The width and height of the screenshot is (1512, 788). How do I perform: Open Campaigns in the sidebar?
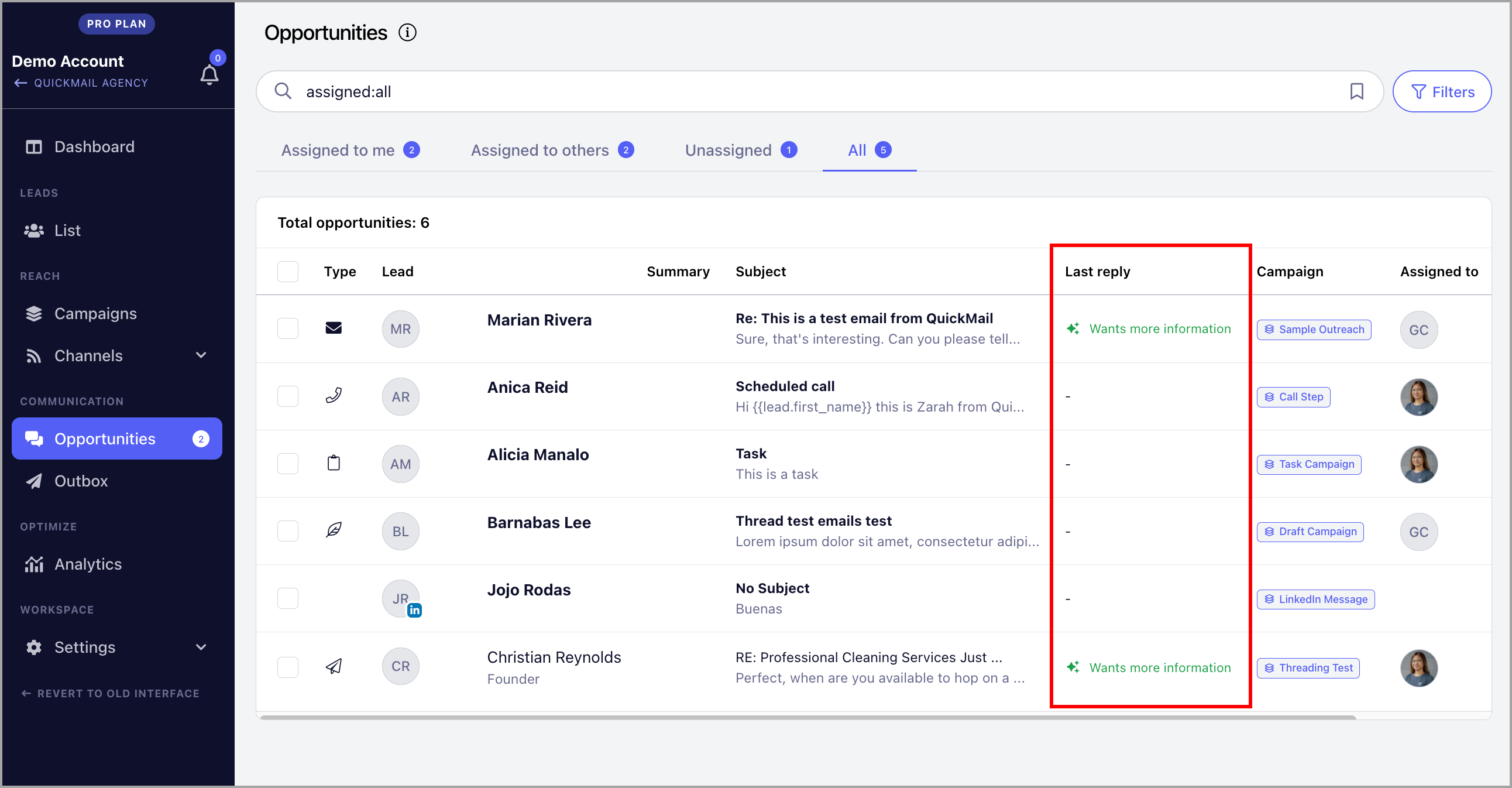117,314
